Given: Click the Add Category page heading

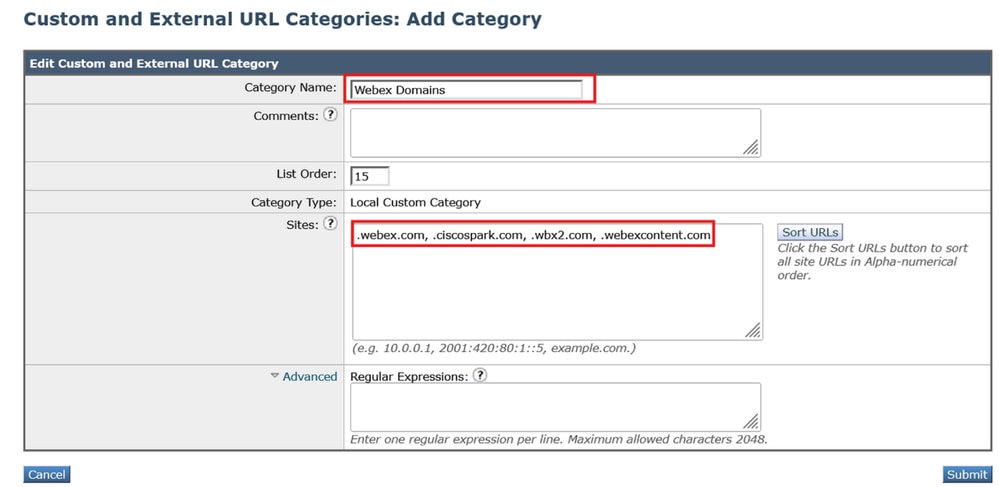Looking at the screenshot, I should click(x=282, y=19).
